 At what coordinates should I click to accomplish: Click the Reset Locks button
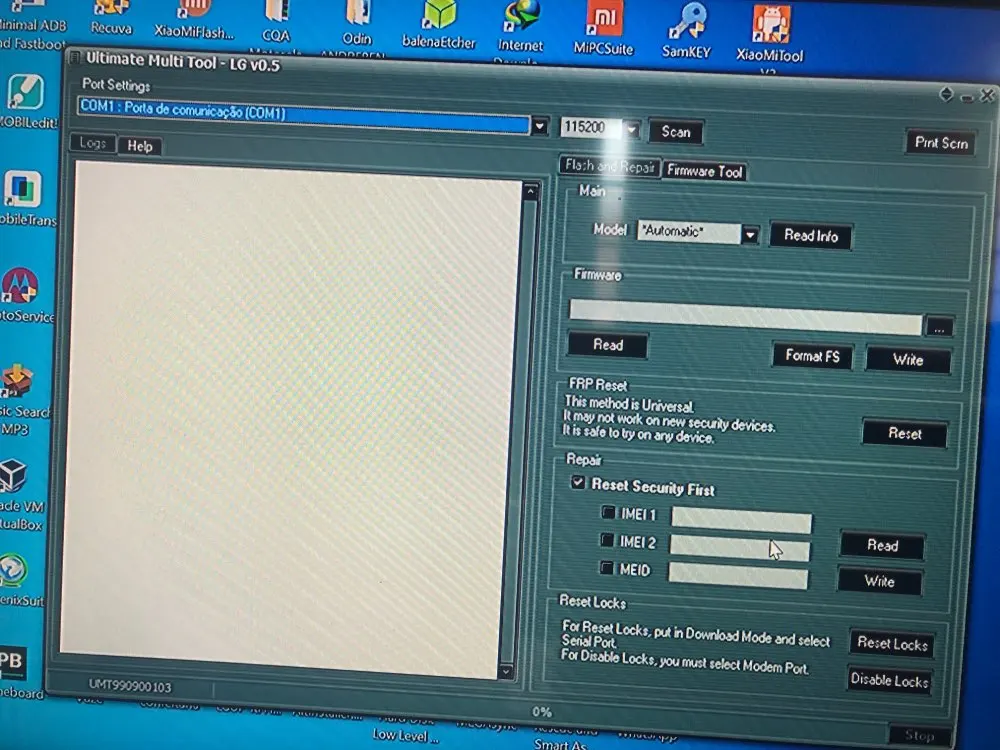pyautogui.click(x=892, y=643)
